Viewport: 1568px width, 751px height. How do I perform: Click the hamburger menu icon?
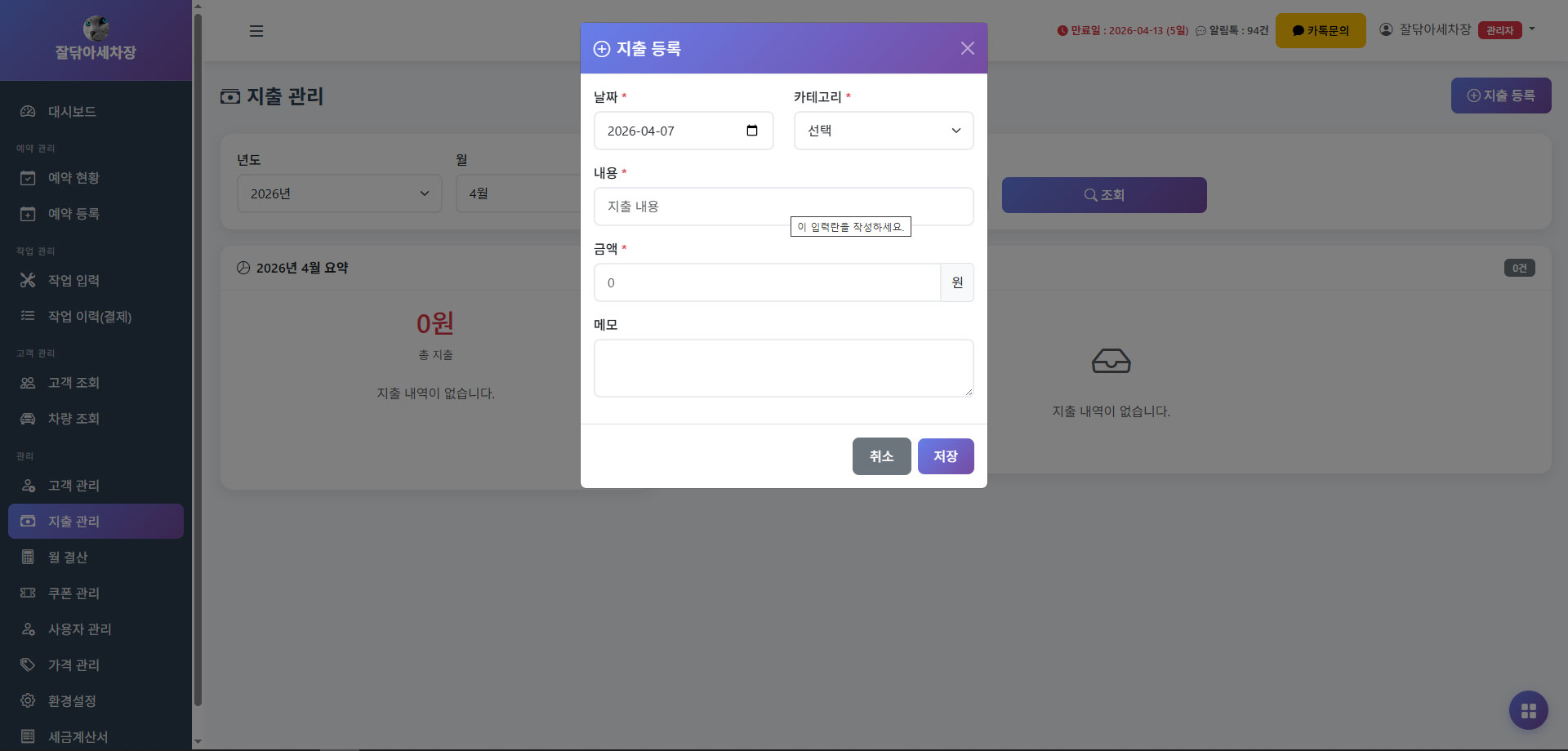(256, 31)
